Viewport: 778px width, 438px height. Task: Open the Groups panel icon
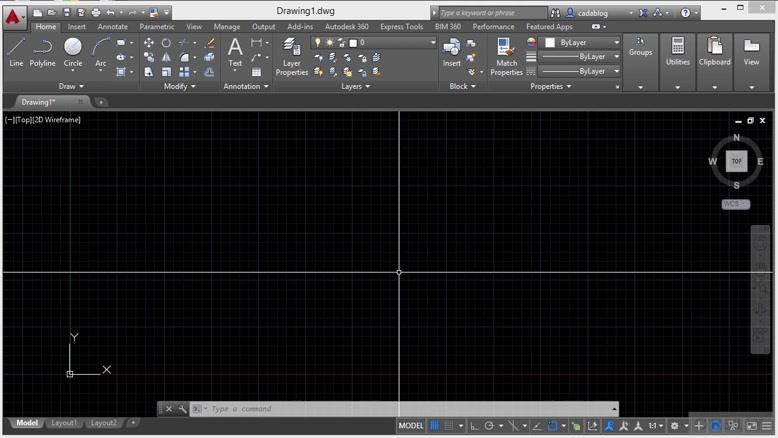coord(640,47)
